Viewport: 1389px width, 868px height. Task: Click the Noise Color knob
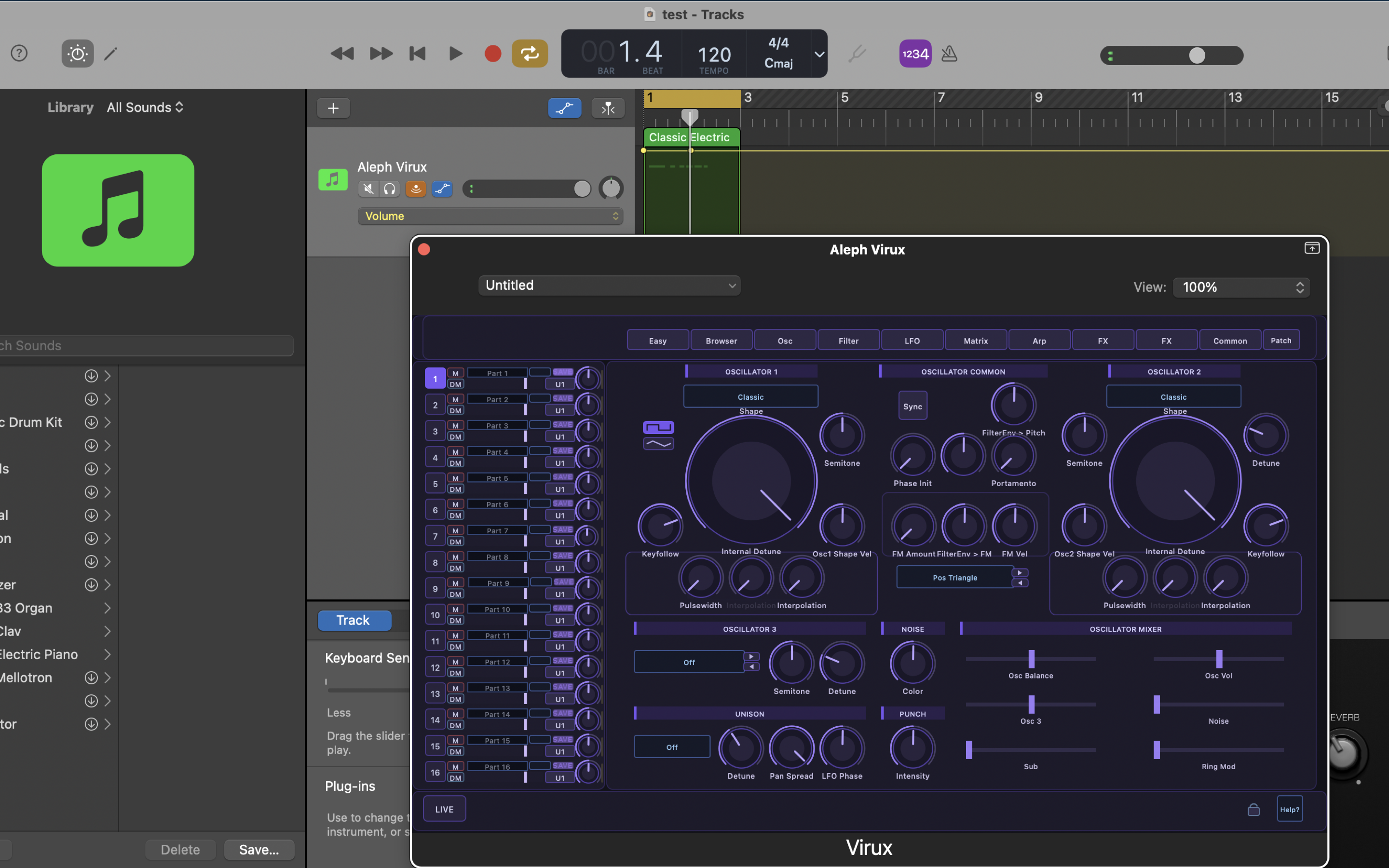click(x=912, y=663)
